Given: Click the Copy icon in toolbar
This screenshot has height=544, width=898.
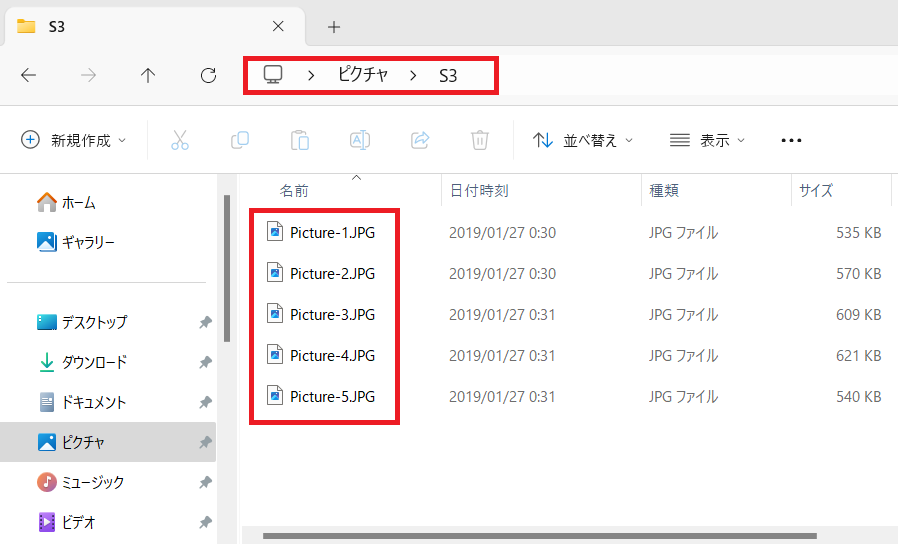Looking at the screenshot, I should pyautogui.click(x=240, y=140).
